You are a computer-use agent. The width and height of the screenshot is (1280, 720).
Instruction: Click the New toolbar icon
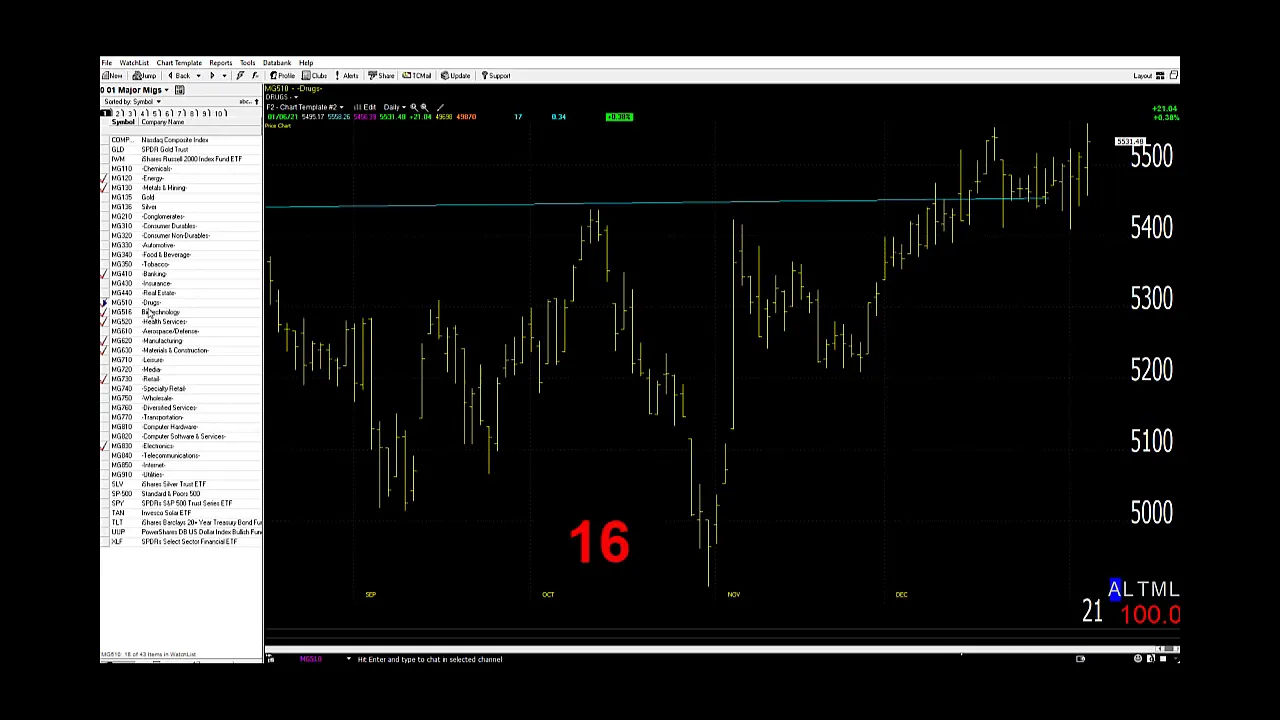(112, 76)
